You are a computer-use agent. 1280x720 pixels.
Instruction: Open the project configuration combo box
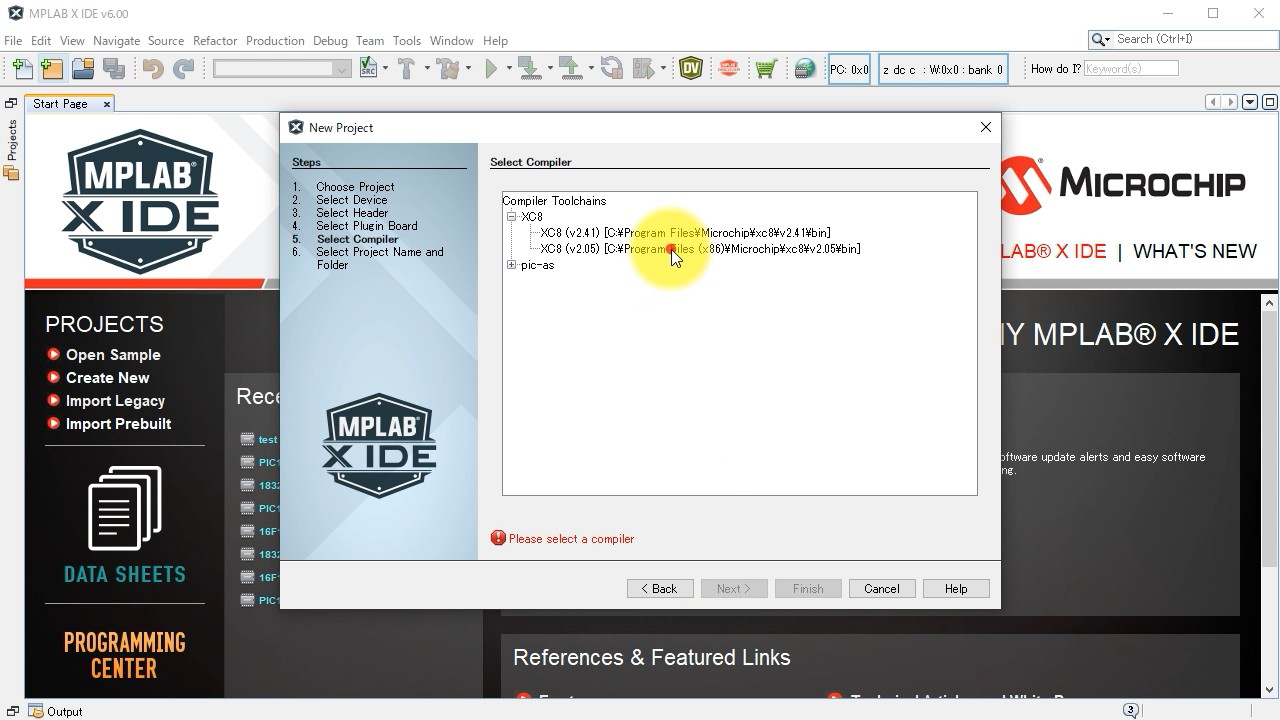282,69
